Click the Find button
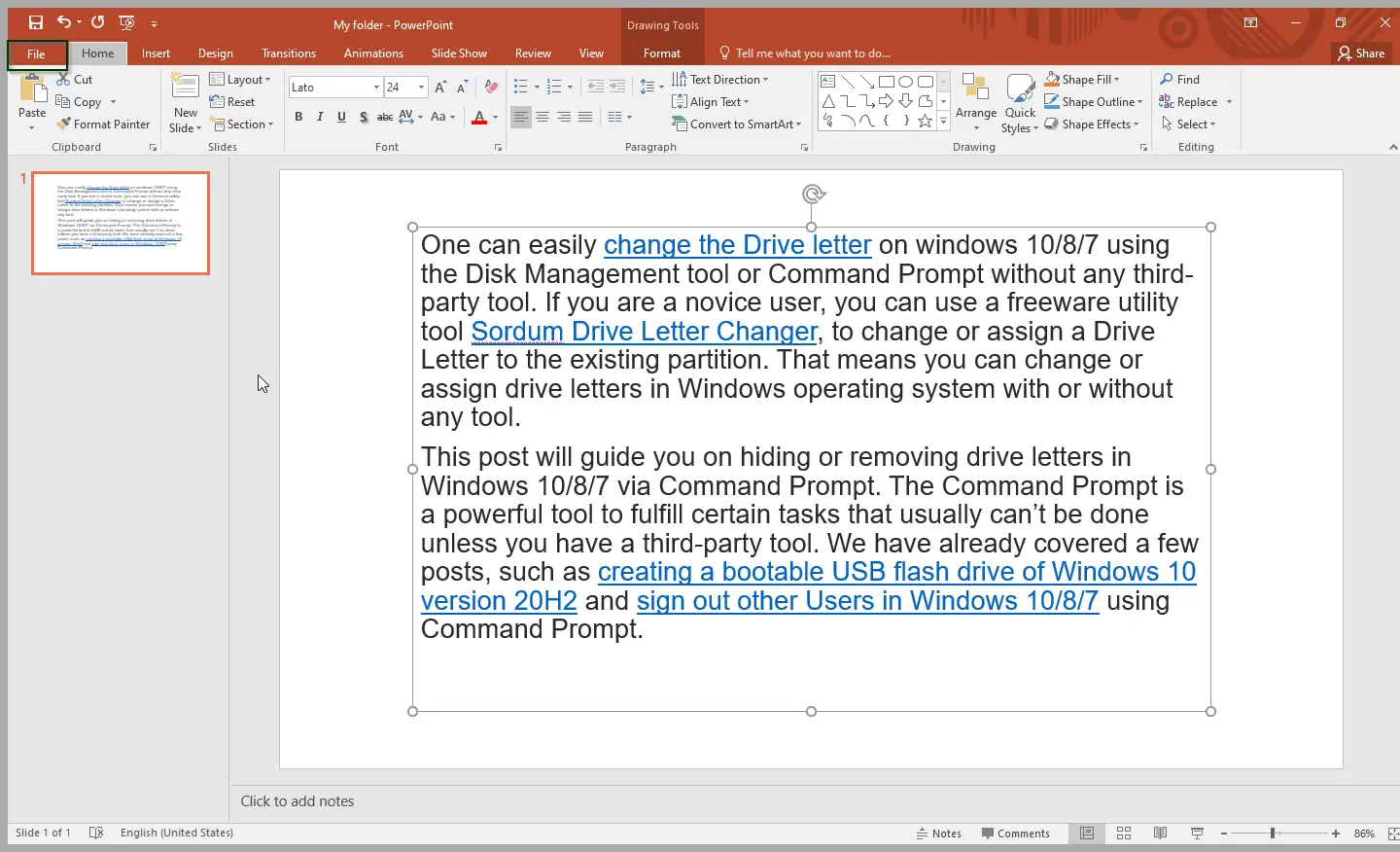This screenshot has width=1400, height=852. tap(1180, 80)
